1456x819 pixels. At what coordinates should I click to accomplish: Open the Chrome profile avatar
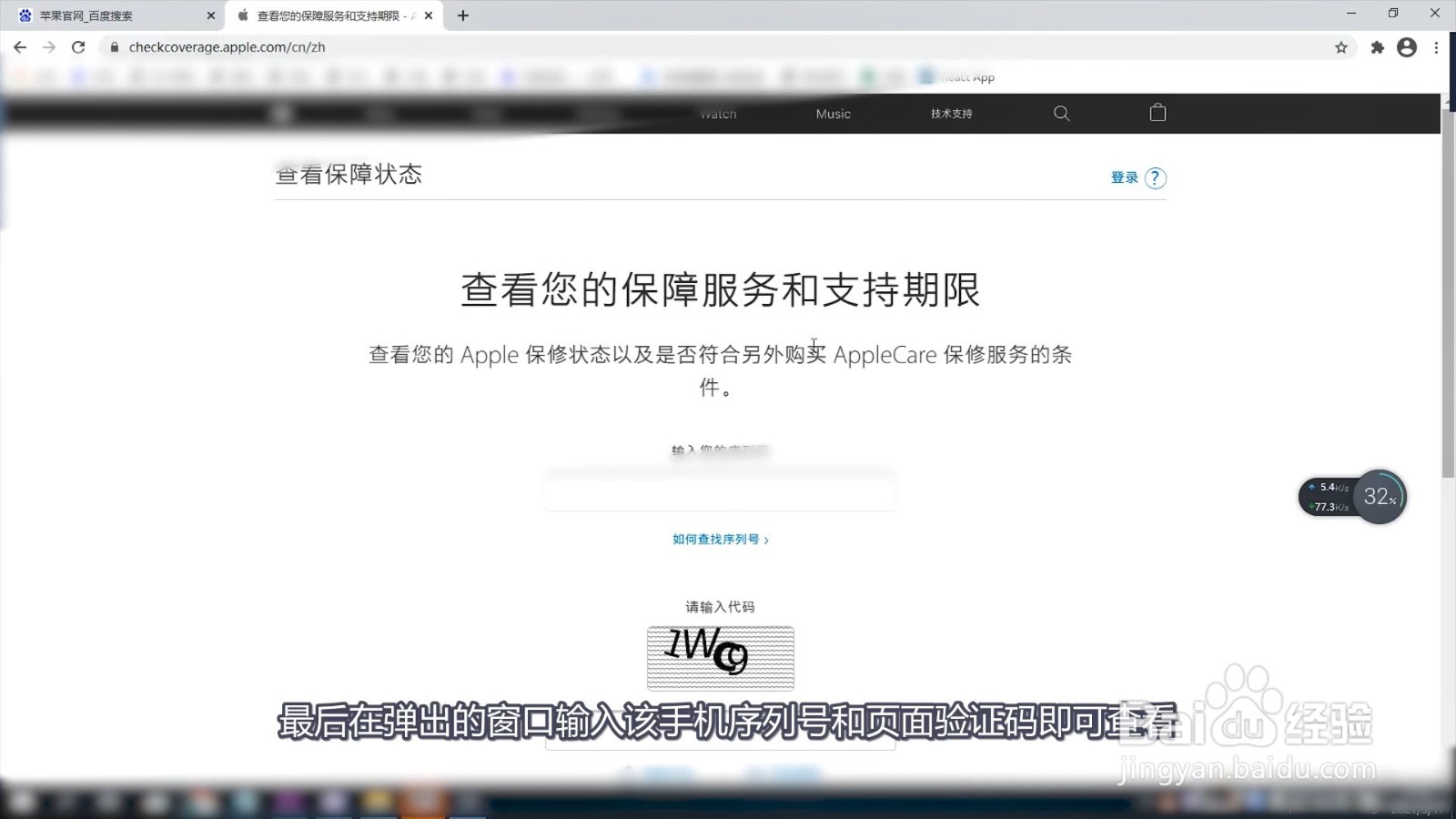click(x=1407, y=47)
